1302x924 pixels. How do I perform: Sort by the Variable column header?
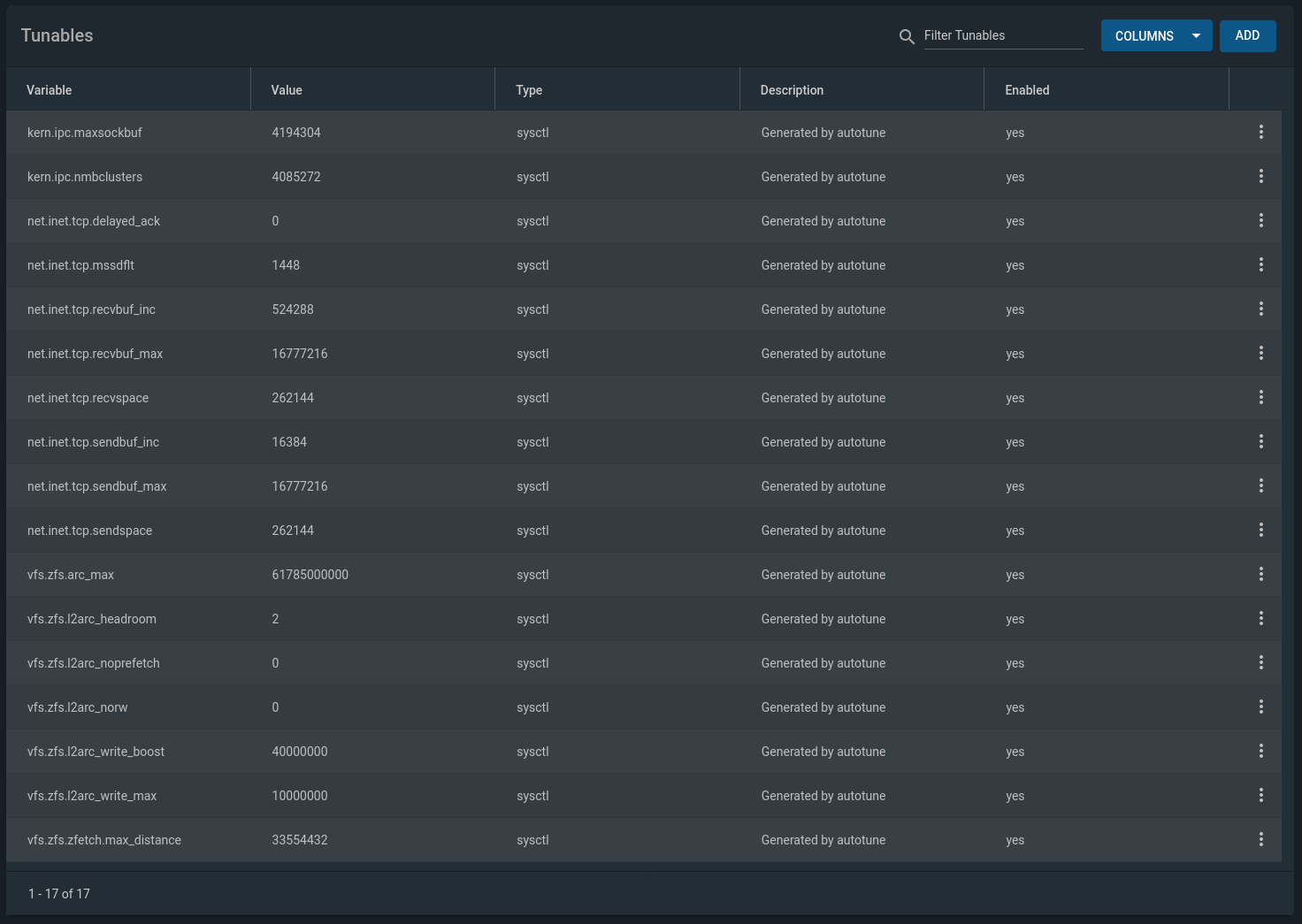coord(50,90)
